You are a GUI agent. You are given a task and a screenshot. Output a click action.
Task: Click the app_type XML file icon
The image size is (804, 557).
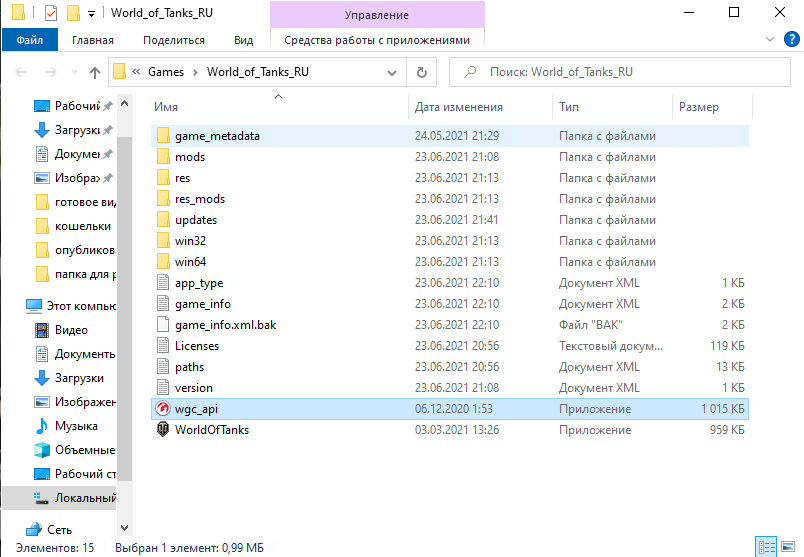click(163, 283)
